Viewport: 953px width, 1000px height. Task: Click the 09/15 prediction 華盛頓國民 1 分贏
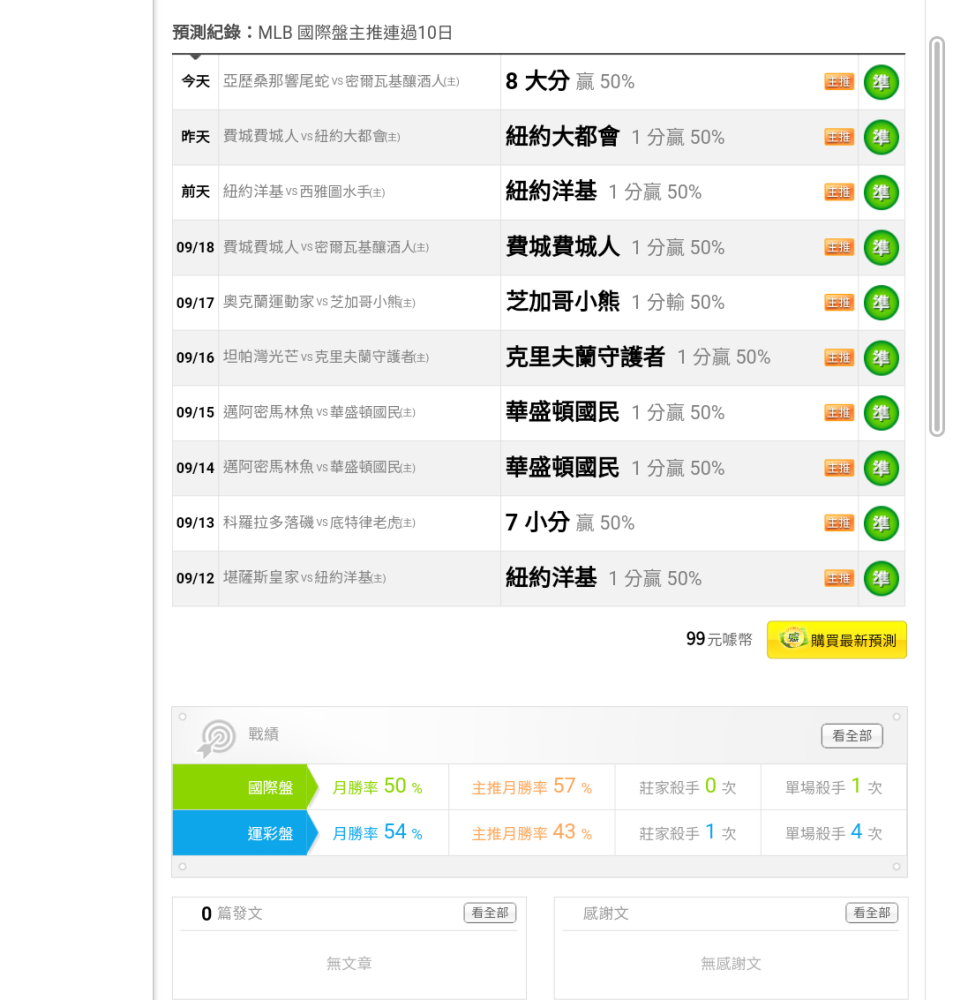(x=616, y=412)
